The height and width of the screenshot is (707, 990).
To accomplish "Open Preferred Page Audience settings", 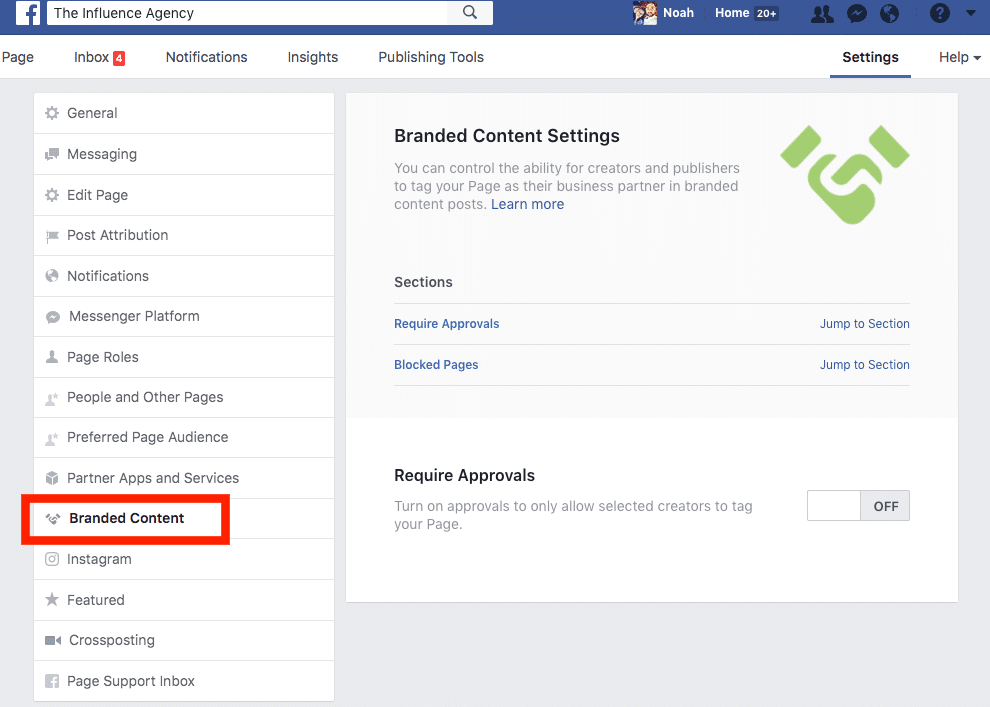I will tap(184, 437).
